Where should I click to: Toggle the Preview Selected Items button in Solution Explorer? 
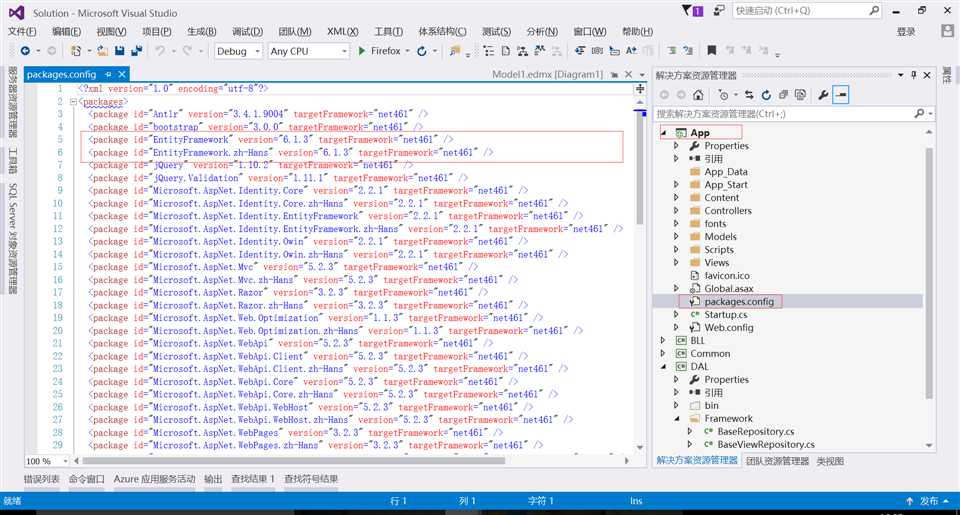(x=841, y=95)
